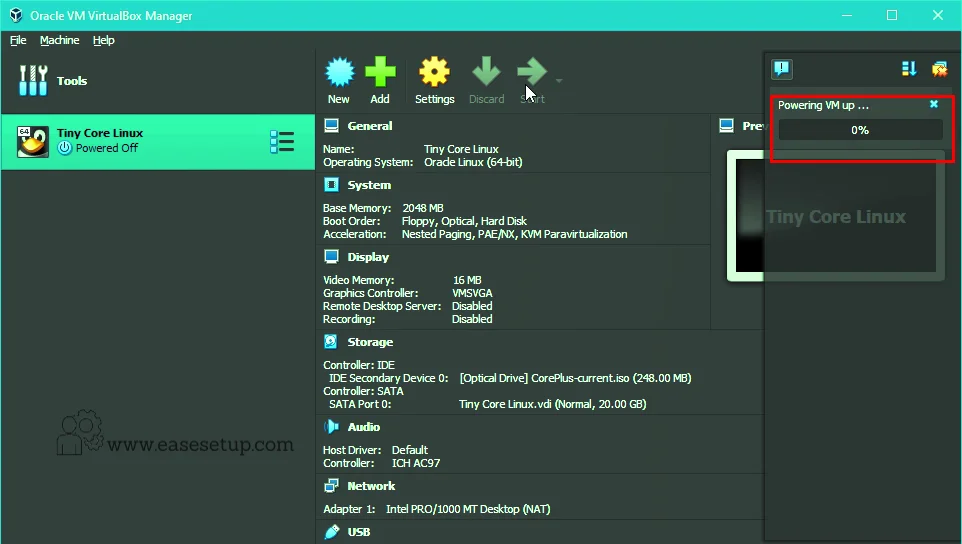This screenshot has height=544, width=962.
Task: Click the Discard toolbar icon
Action: click(x=487, y=72)
